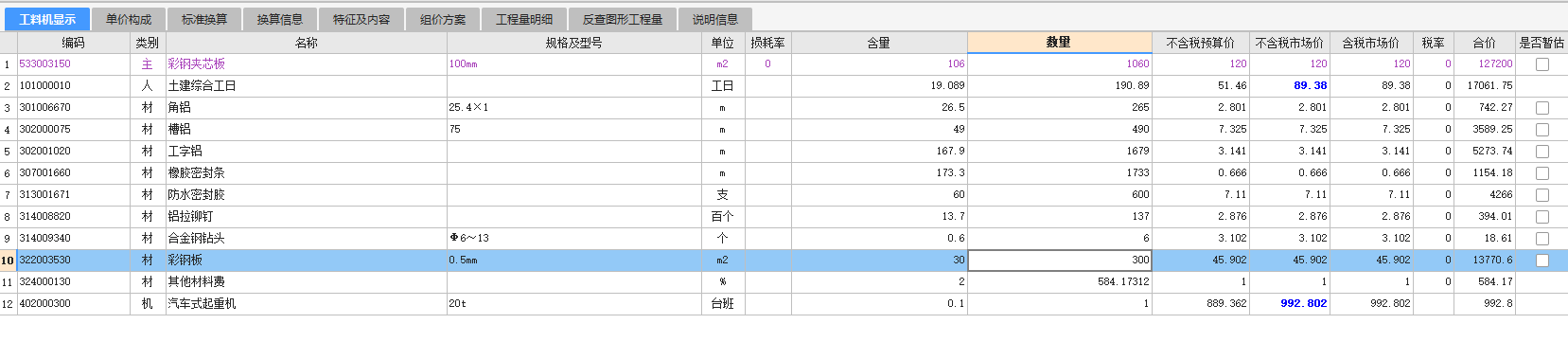
Task: Click the 含税市场价 column header
Action: tap(1371, 43)
